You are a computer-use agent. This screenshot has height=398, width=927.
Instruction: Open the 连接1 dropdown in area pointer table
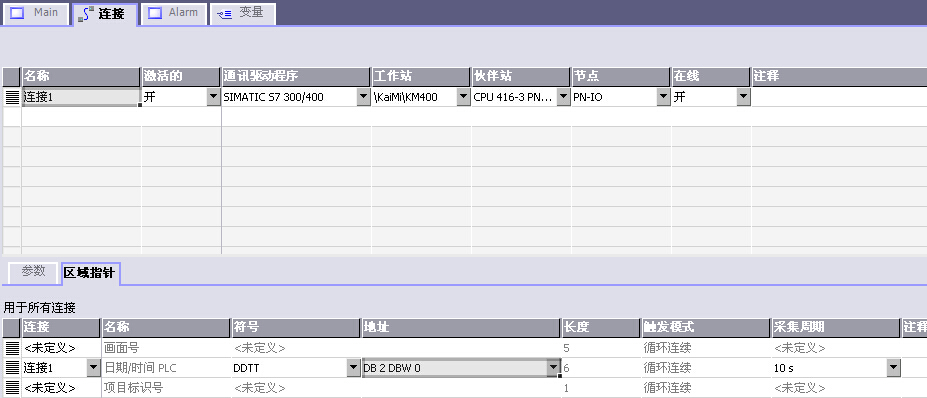point(93,368)
